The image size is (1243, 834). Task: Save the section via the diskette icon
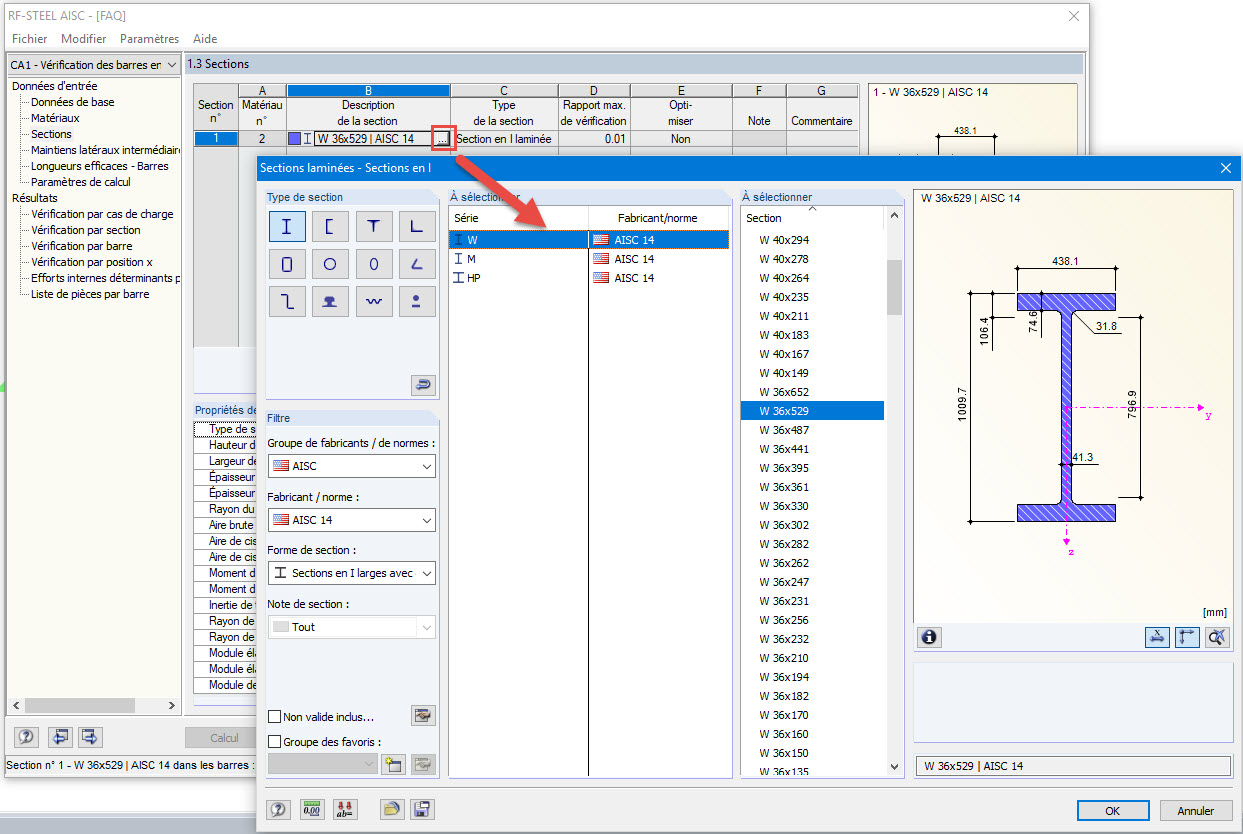point(421,809)
